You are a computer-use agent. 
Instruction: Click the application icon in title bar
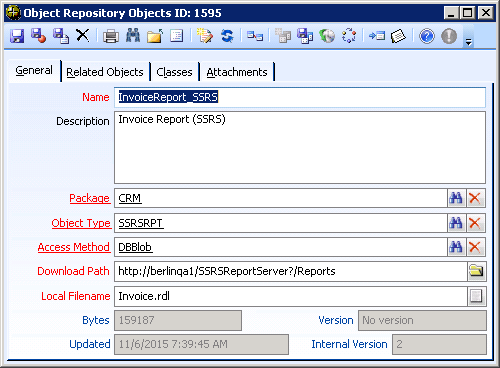point(13,13)
